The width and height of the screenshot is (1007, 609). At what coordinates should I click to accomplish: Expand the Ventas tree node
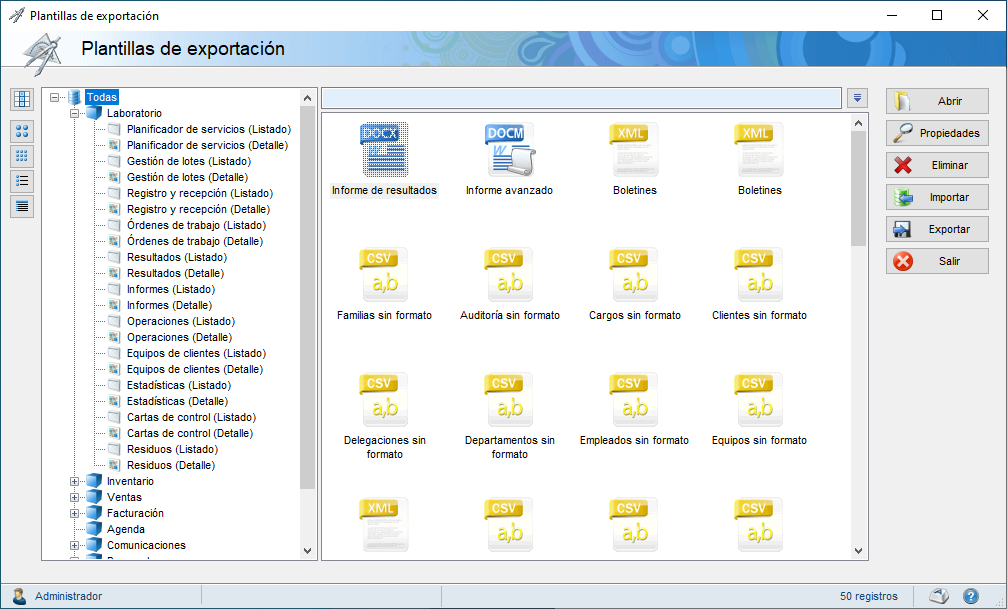74,498
